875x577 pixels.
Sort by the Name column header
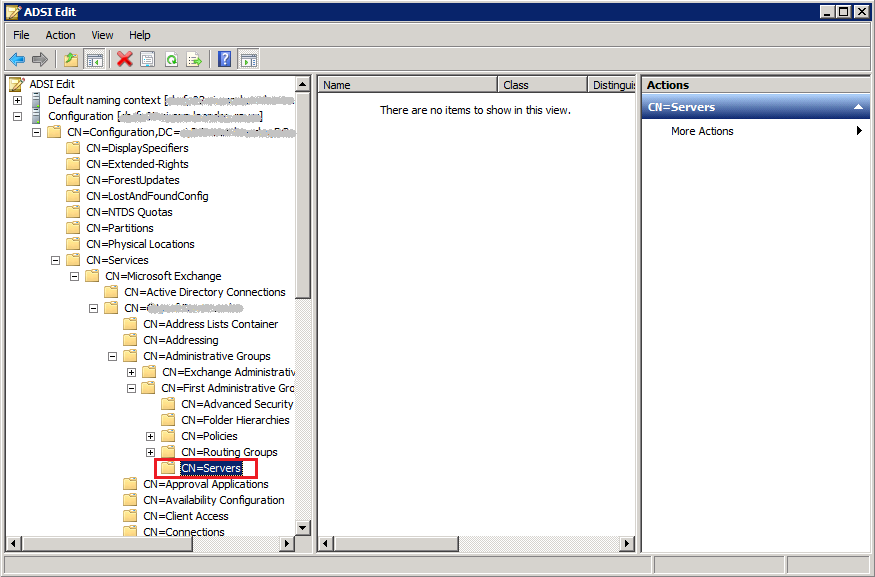click(x=407, y=85)
